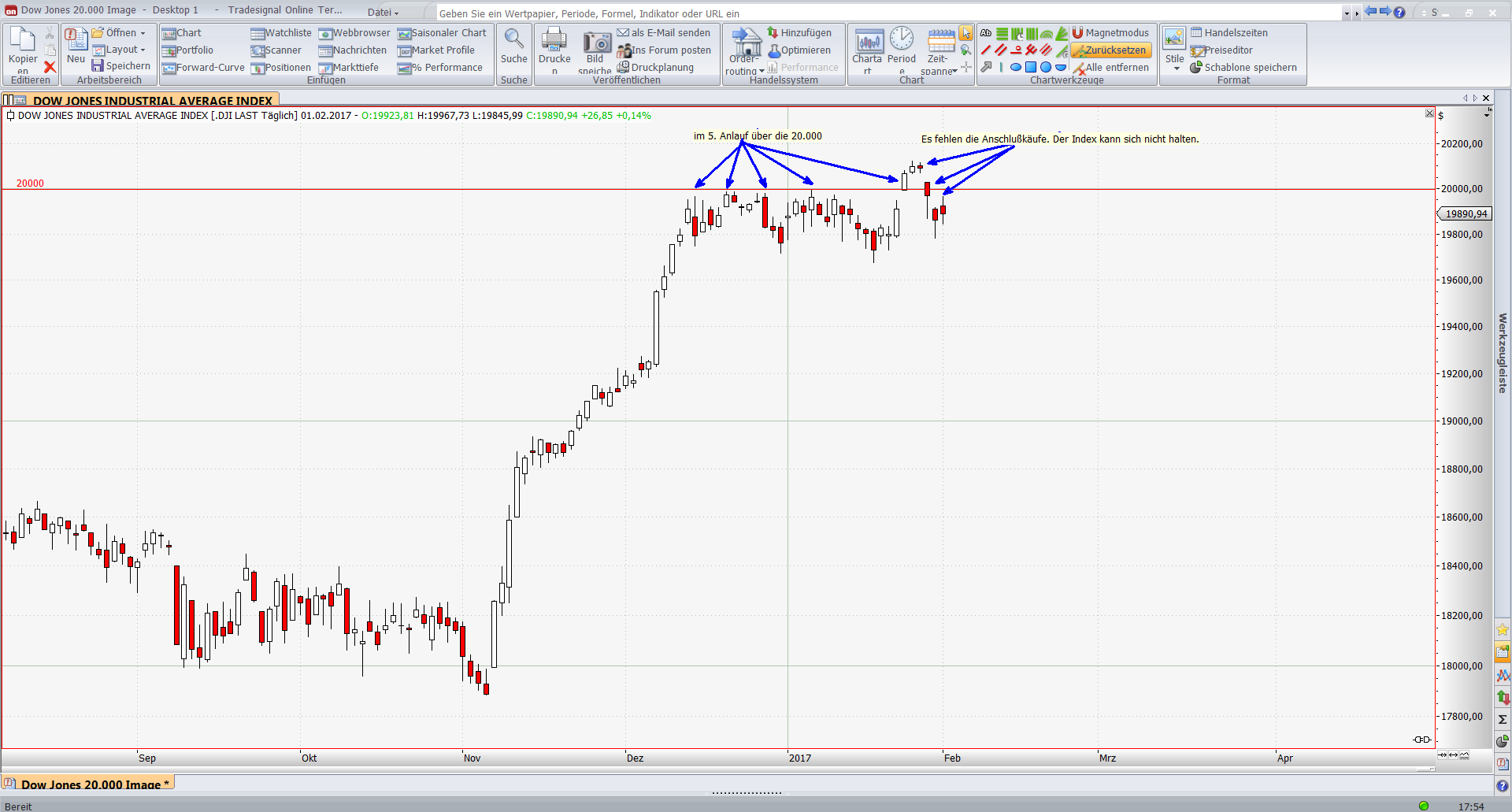Image resolution: width=1512 pixels, height=812 pixels.
Task: Open the magnifier Suche tool
Action: 513,39
